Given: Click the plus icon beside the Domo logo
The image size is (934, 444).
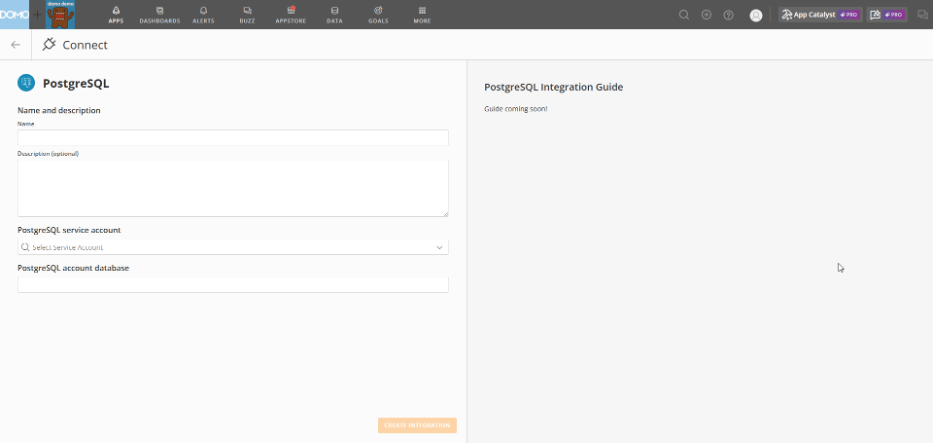Looking at the screenshot, I should pyautogui.click(x=37, y=14).
